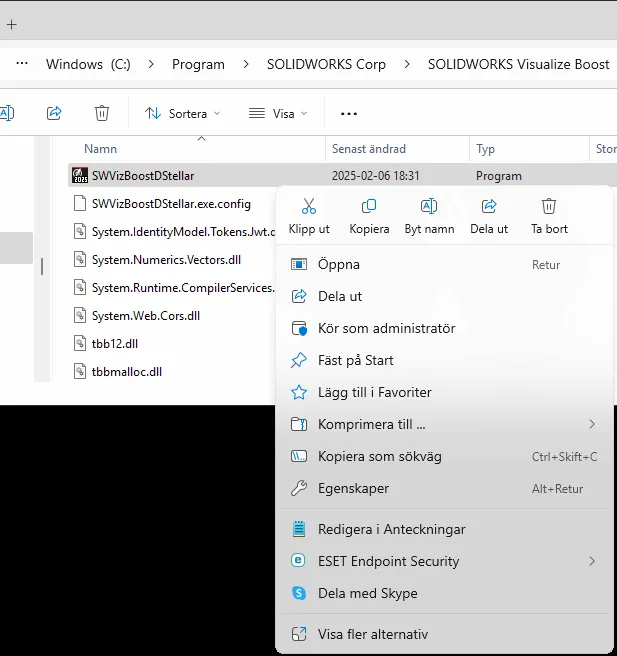Click the SWVizBoostDStellar.exe.config file icon
The image size is (617, 656).
[80, 204]
